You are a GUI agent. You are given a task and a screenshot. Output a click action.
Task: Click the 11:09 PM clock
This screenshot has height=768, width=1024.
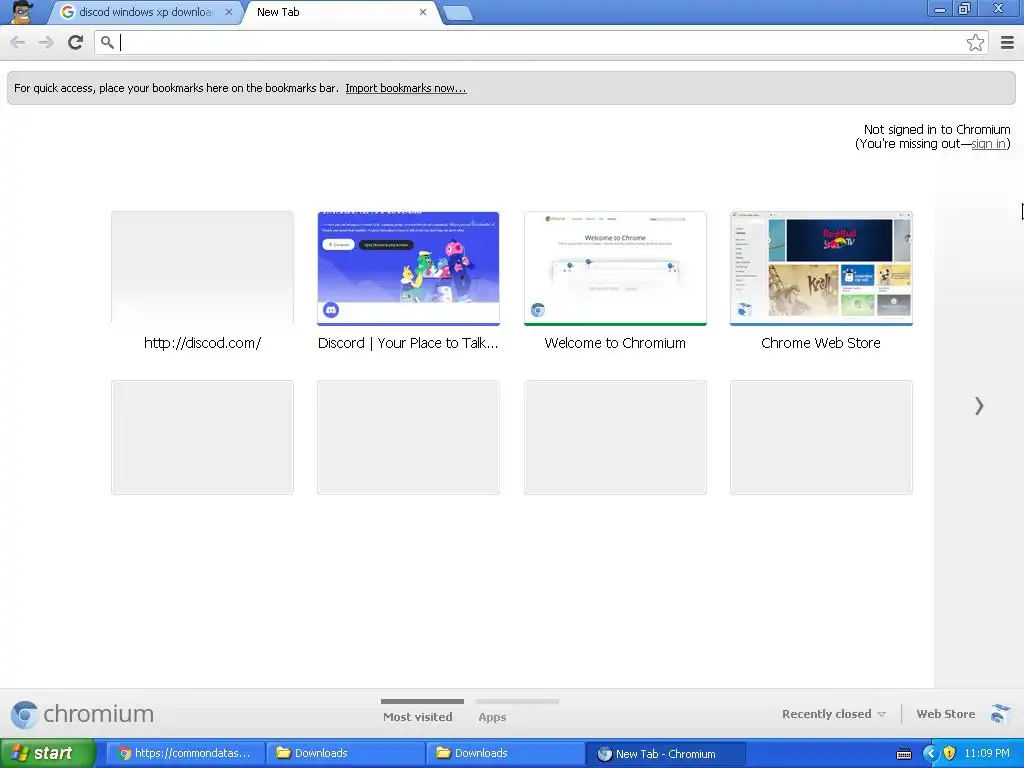click(987, 754)
